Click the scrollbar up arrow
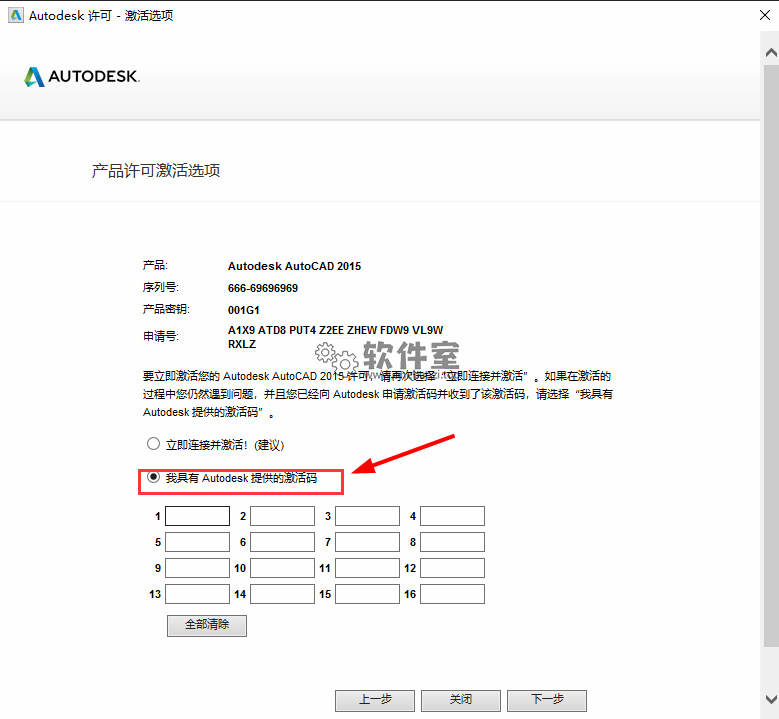Viewport: 779px width, 719px height. [771, 52]
